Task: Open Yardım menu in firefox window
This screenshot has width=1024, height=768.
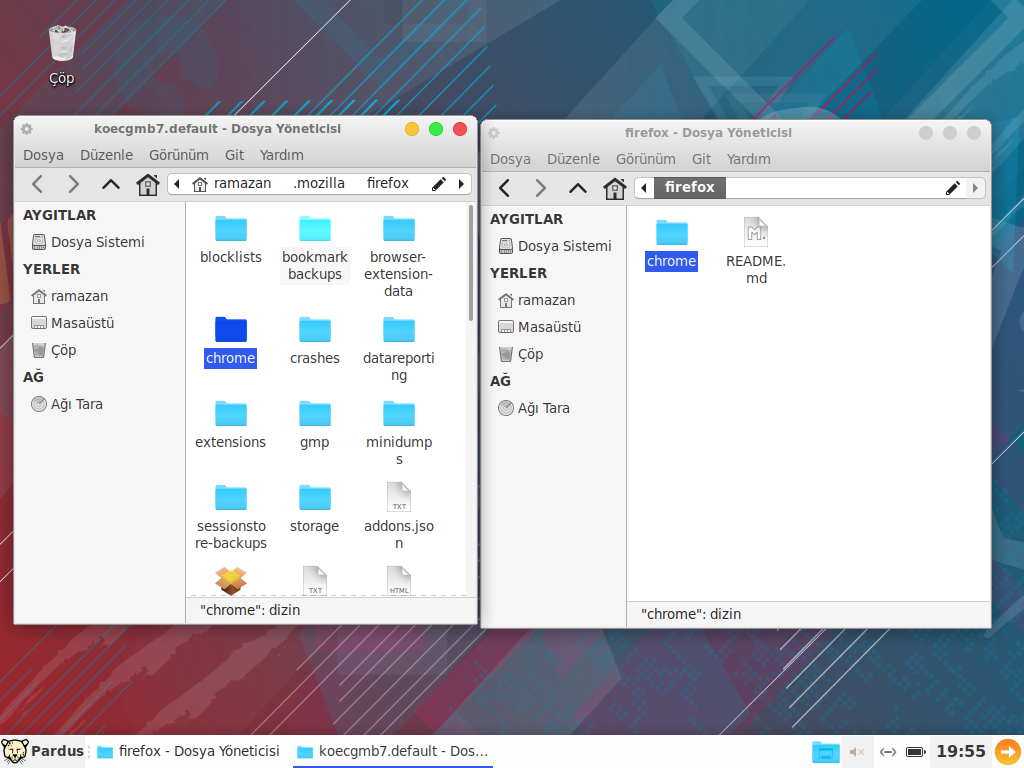Action: tap(748, 159)
